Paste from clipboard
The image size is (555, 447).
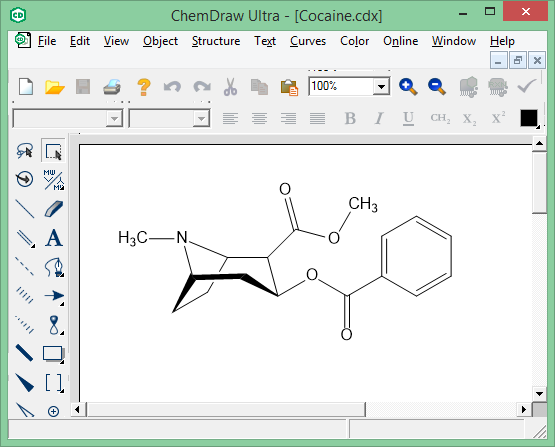click(x=289, y=87)
